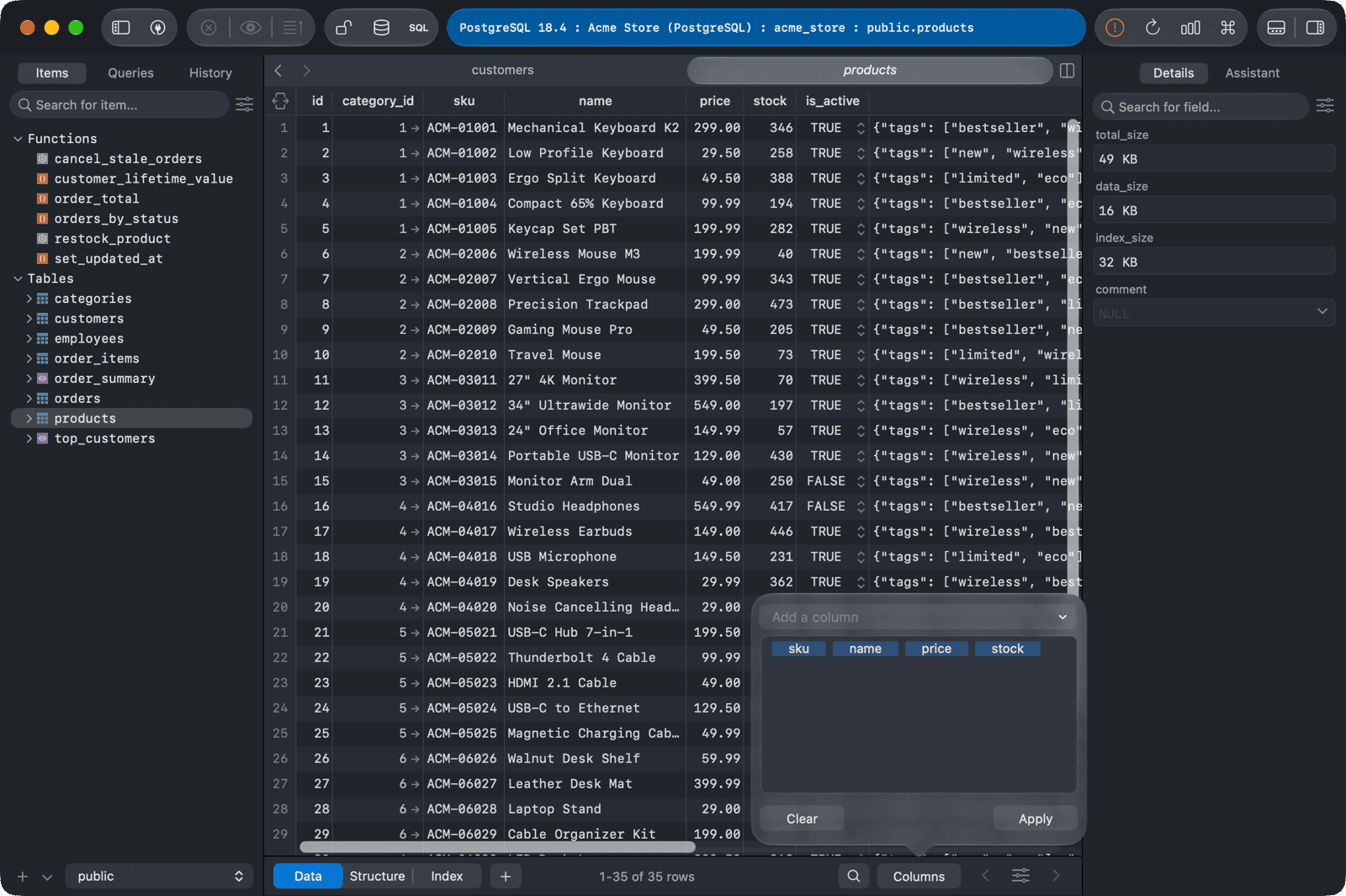Toggle the left sidebar panel icon

[121, 28]
